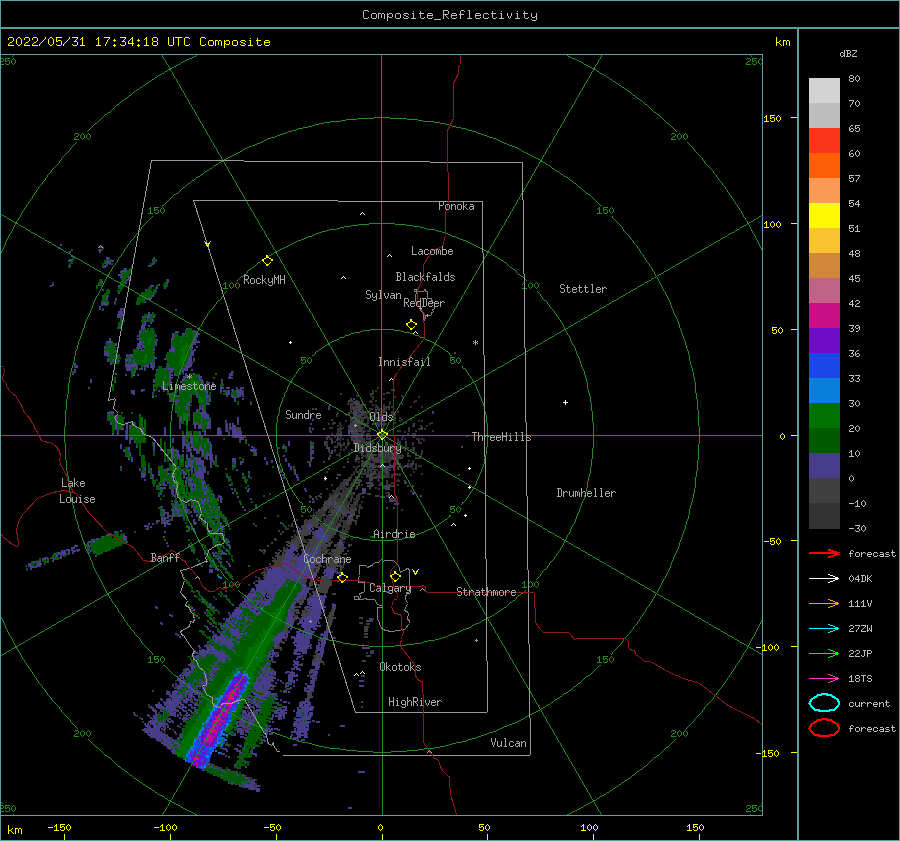900x841 pixels.
Task: Click the Airdrie city label
Action: click(x=394, y=534)
